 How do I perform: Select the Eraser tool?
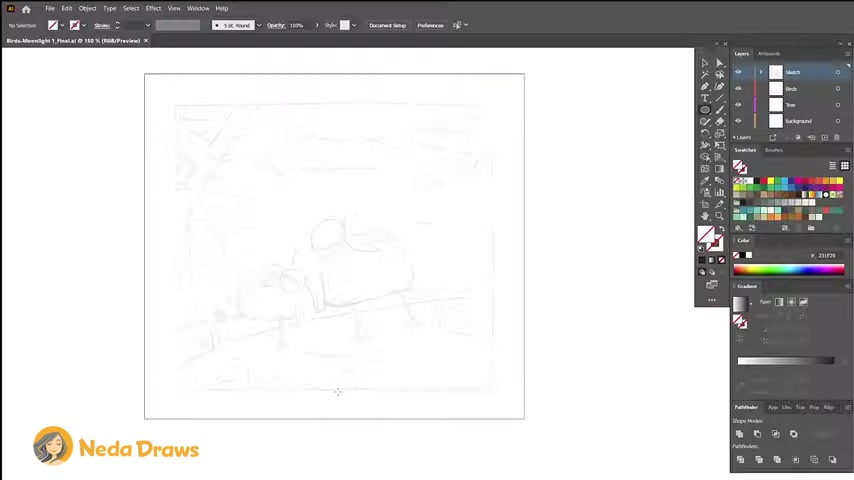point(719,121)
